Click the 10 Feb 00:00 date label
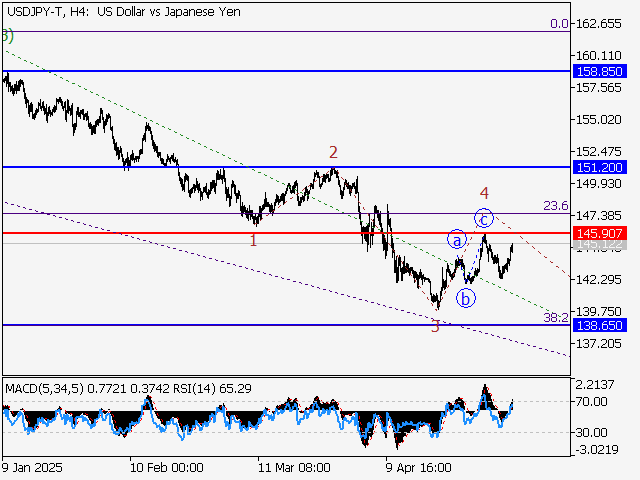The image size is (640, 480). point(167,467)
